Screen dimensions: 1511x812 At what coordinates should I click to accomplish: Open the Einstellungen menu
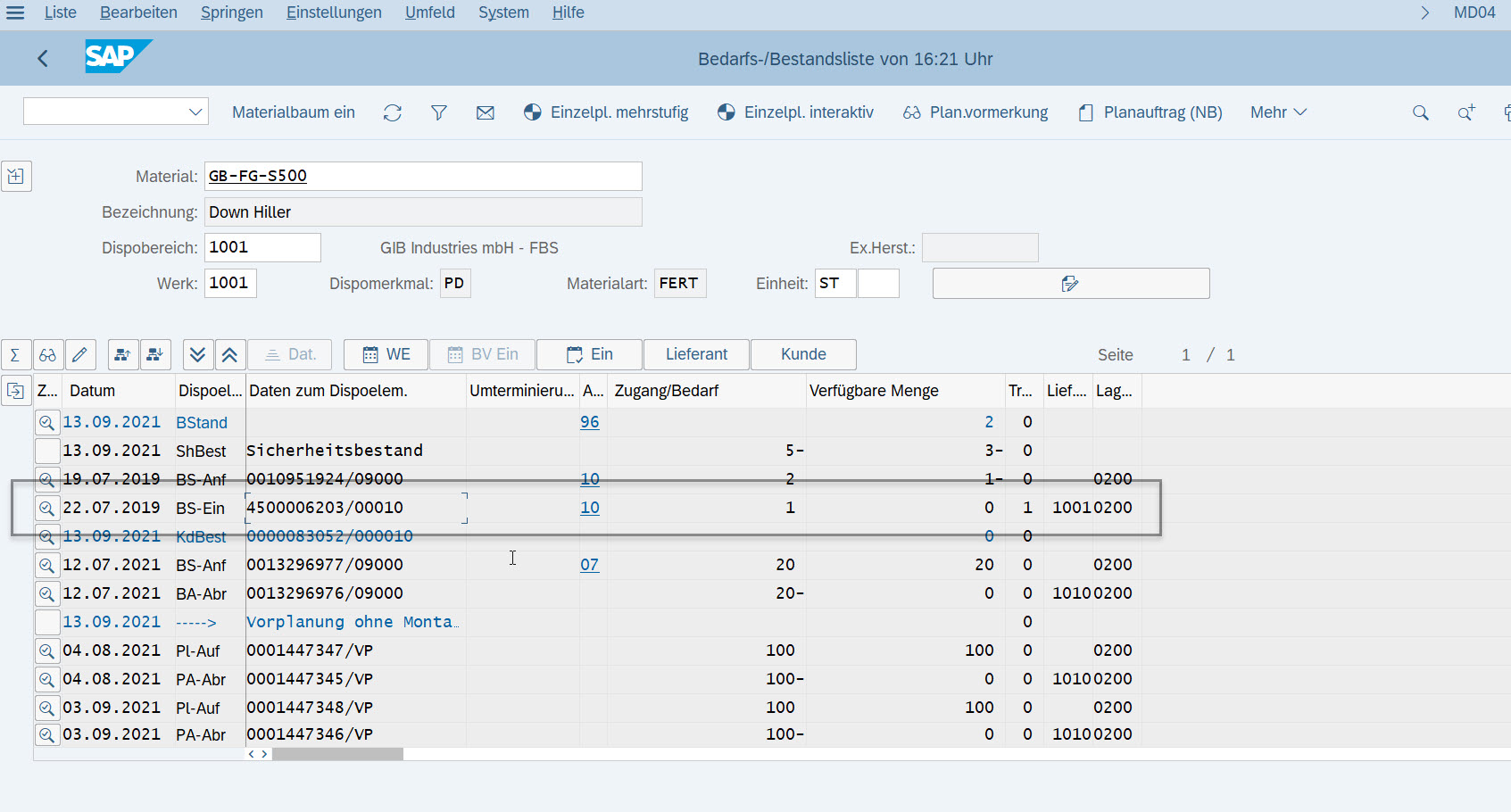tap(334, 12)
